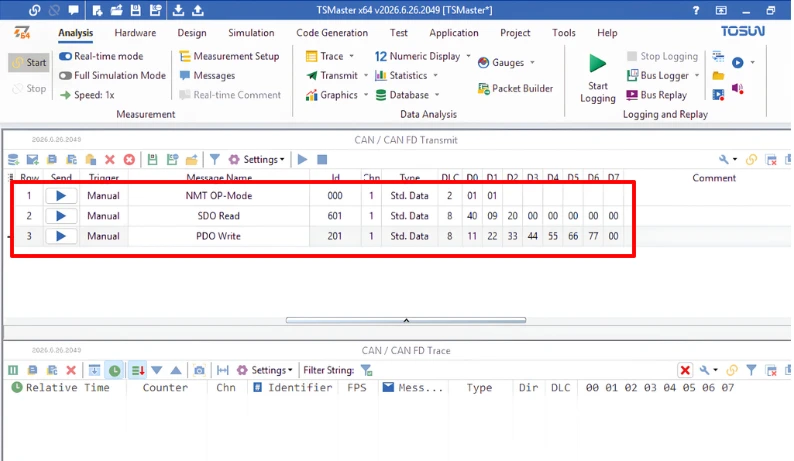Screen dimensions: 794x461
Task: Clear the trace with the red X icon
Action: pos(71,370)
